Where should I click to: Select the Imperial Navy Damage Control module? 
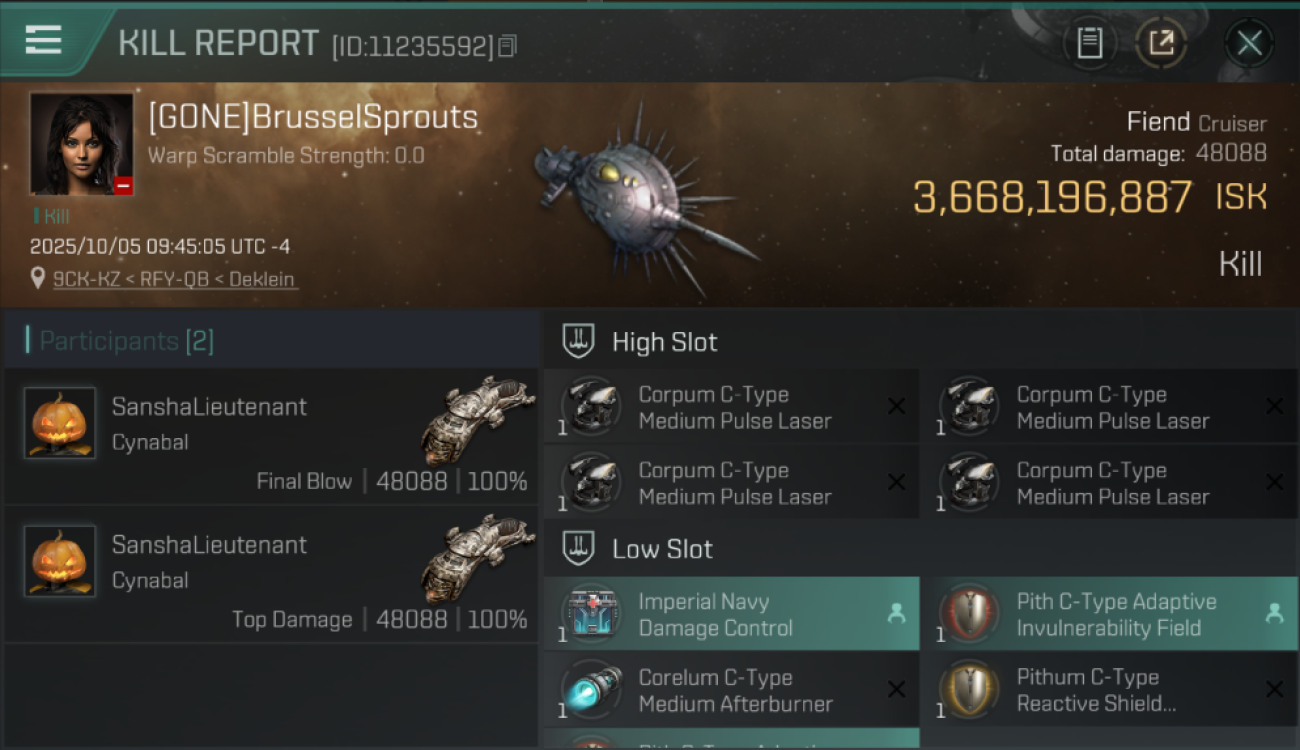(731, 615)
